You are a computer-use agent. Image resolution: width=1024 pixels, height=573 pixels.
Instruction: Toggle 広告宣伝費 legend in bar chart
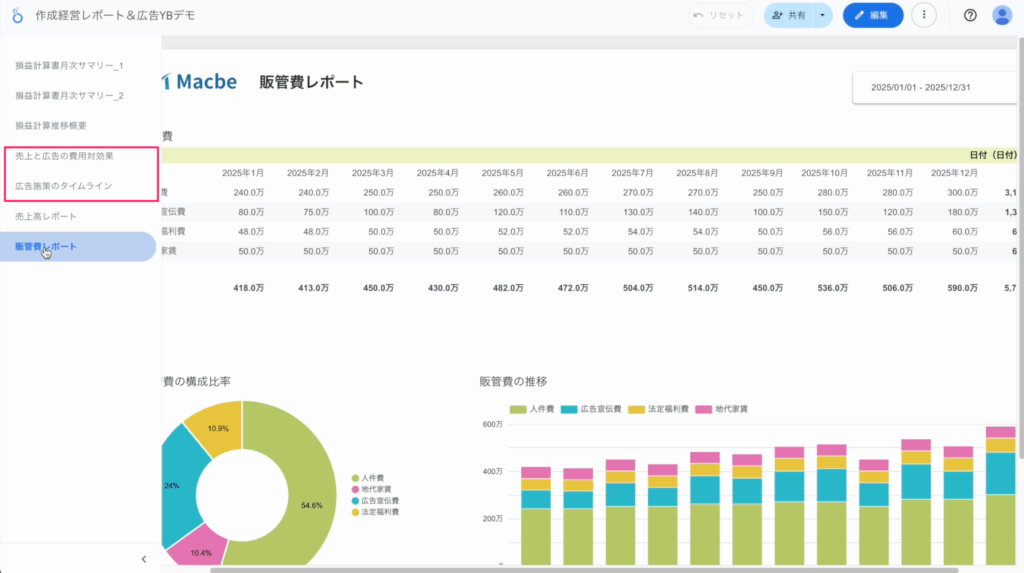coord(592,409)
